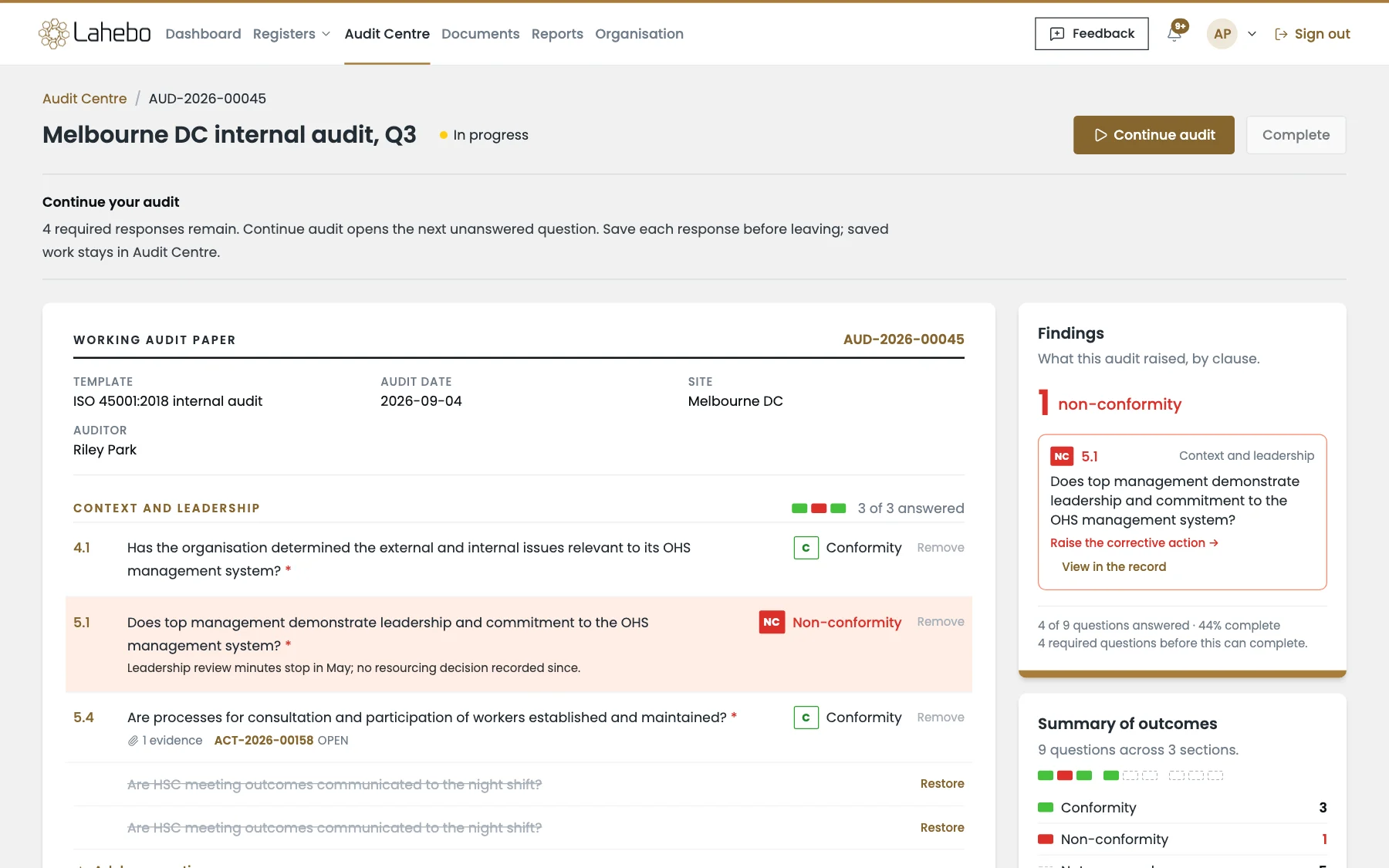Open Documents in the top navigation
The height and width of the screenshot is (868, 1389).
pyautogui.click(x=481, y=34)
